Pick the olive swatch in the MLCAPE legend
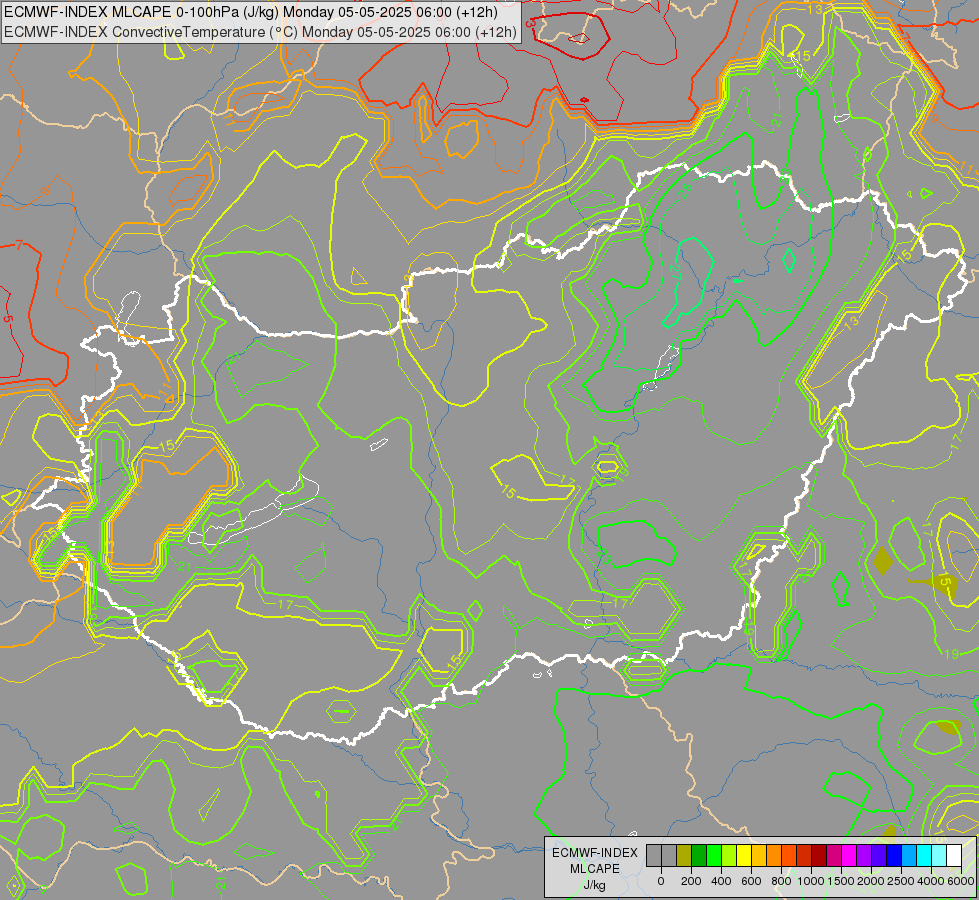 pos(684,855)
